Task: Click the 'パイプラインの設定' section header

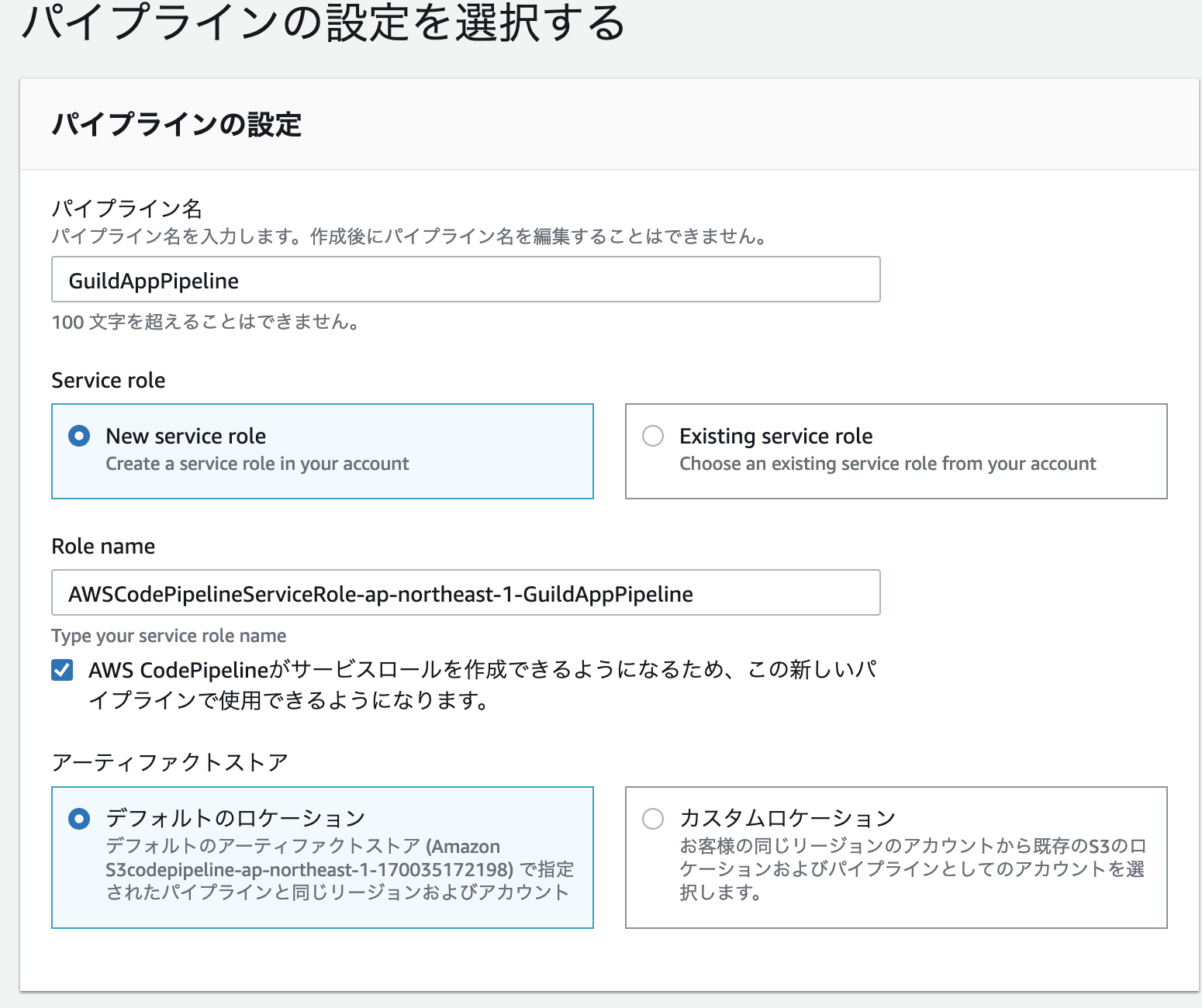Action: point(177,125)
